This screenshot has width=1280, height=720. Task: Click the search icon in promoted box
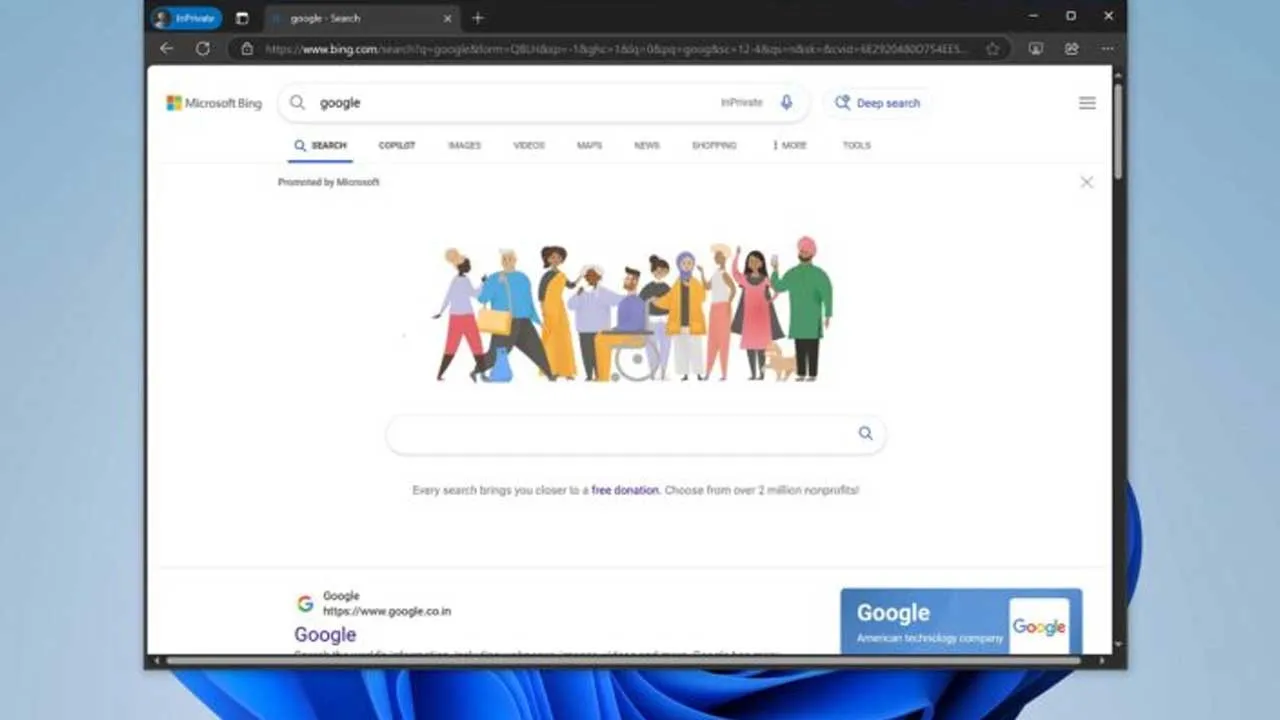pyautogui.click(x=865, y=433)
